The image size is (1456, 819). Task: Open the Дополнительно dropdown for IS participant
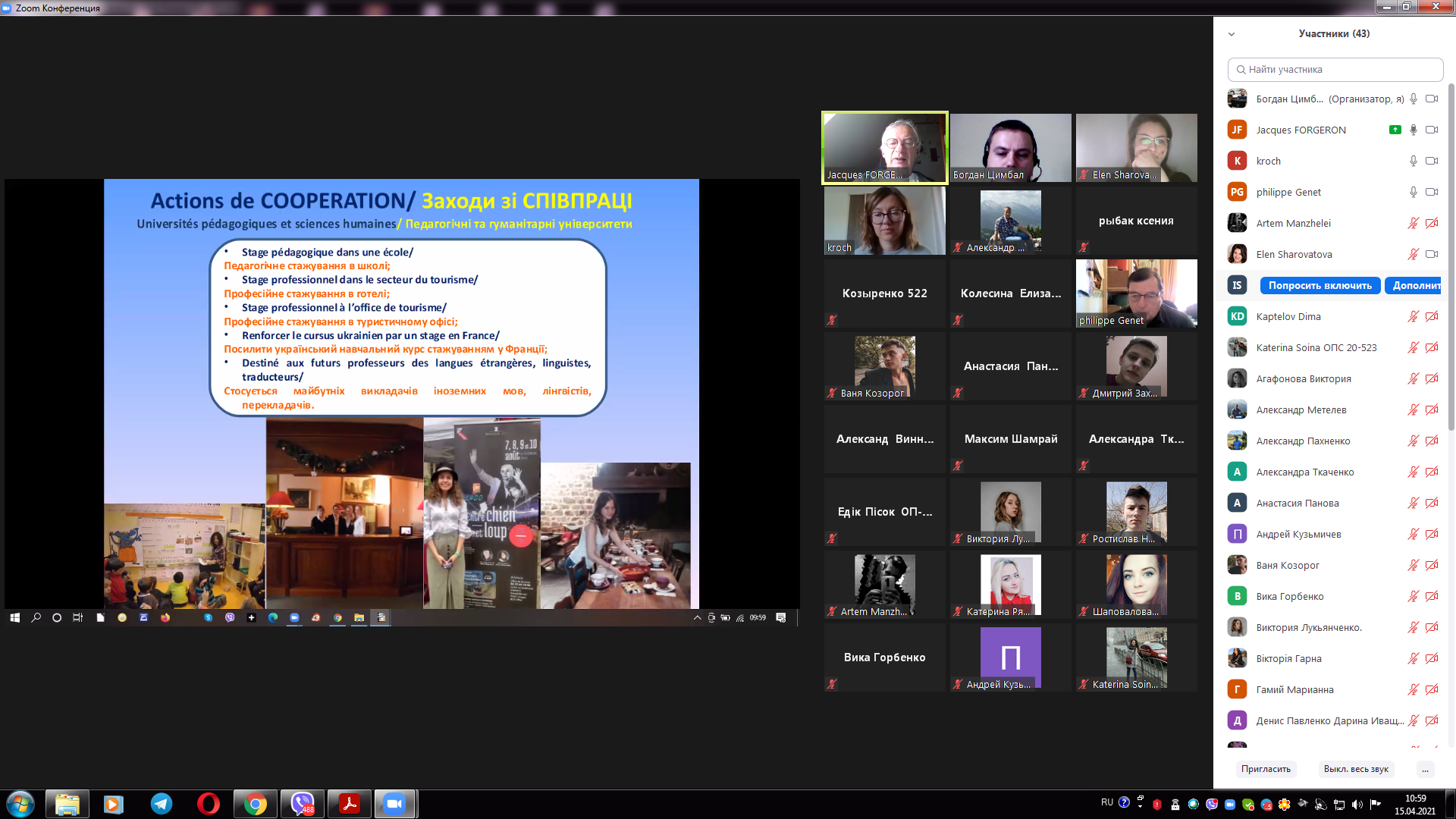point(1416,285)
